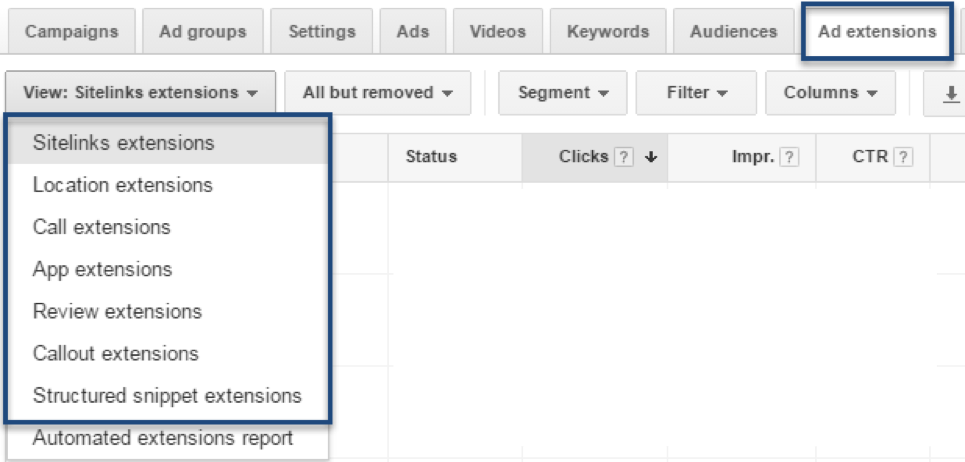Pick App extensions from the dropdown list
This screenshot has width=965, height=462.
point(102,269)
